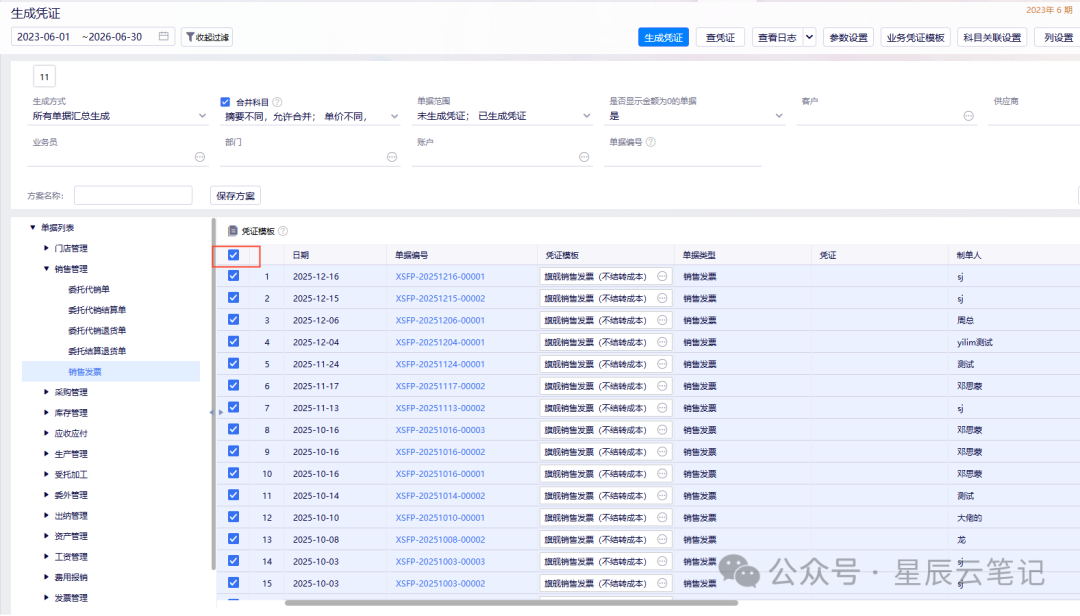Viewport: 1080px width, 616px height.
Task: Select 销售发票 in the document tree
Action: 85,372
